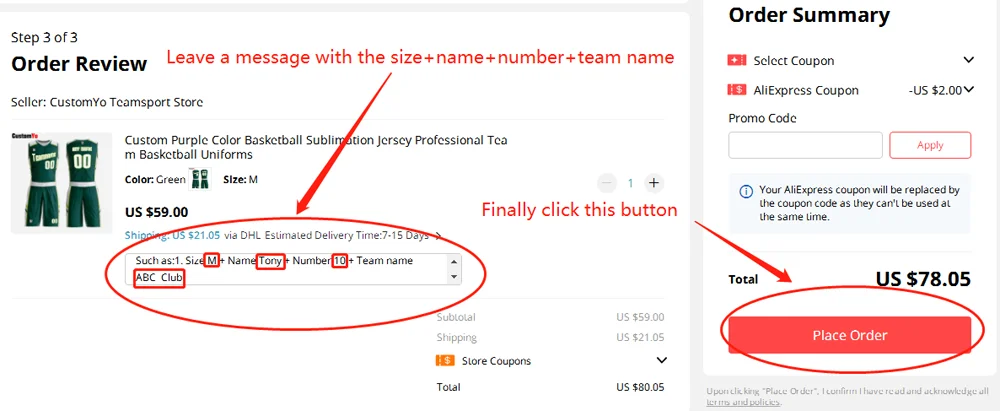Click the Step 3 of 3 label
1000x411 pixels.
(45, 37)
